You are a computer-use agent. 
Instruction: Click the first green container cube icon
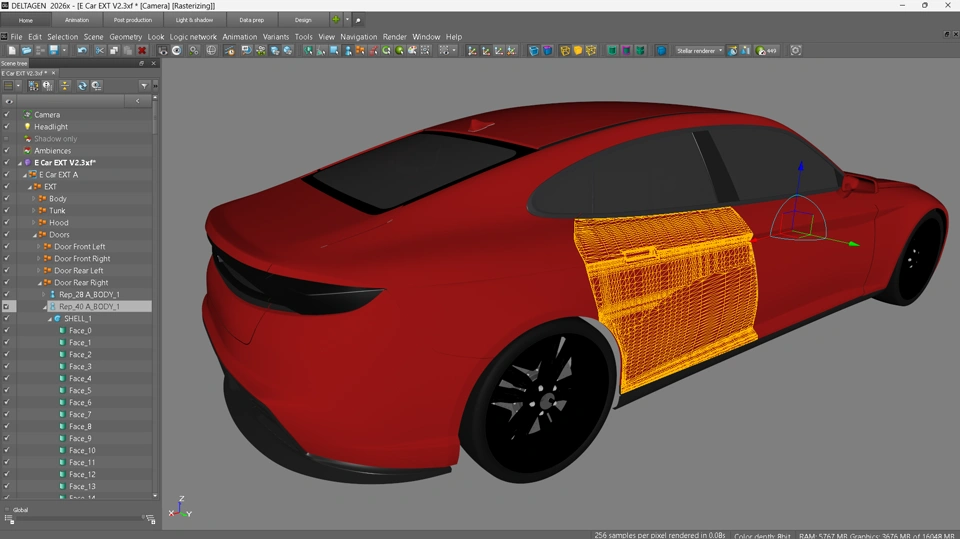612,51
